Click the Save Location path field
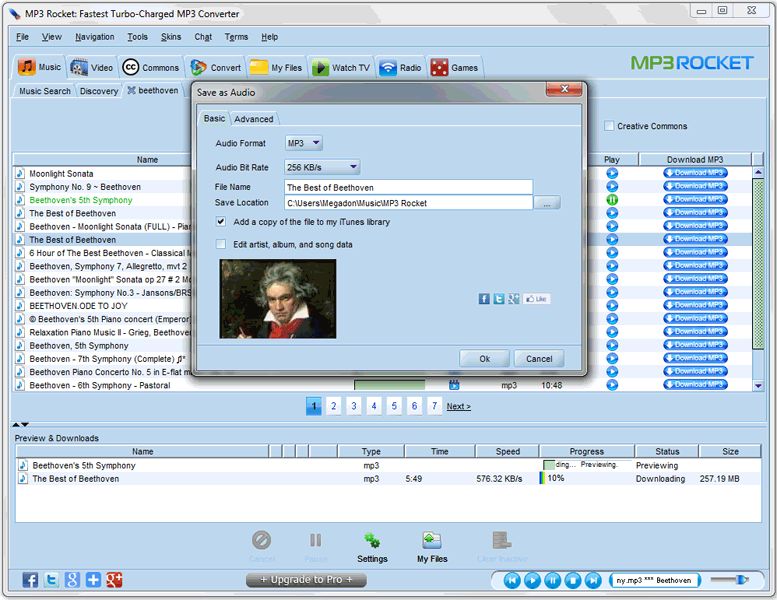The image size is (777, 600). tap(408, 203)
